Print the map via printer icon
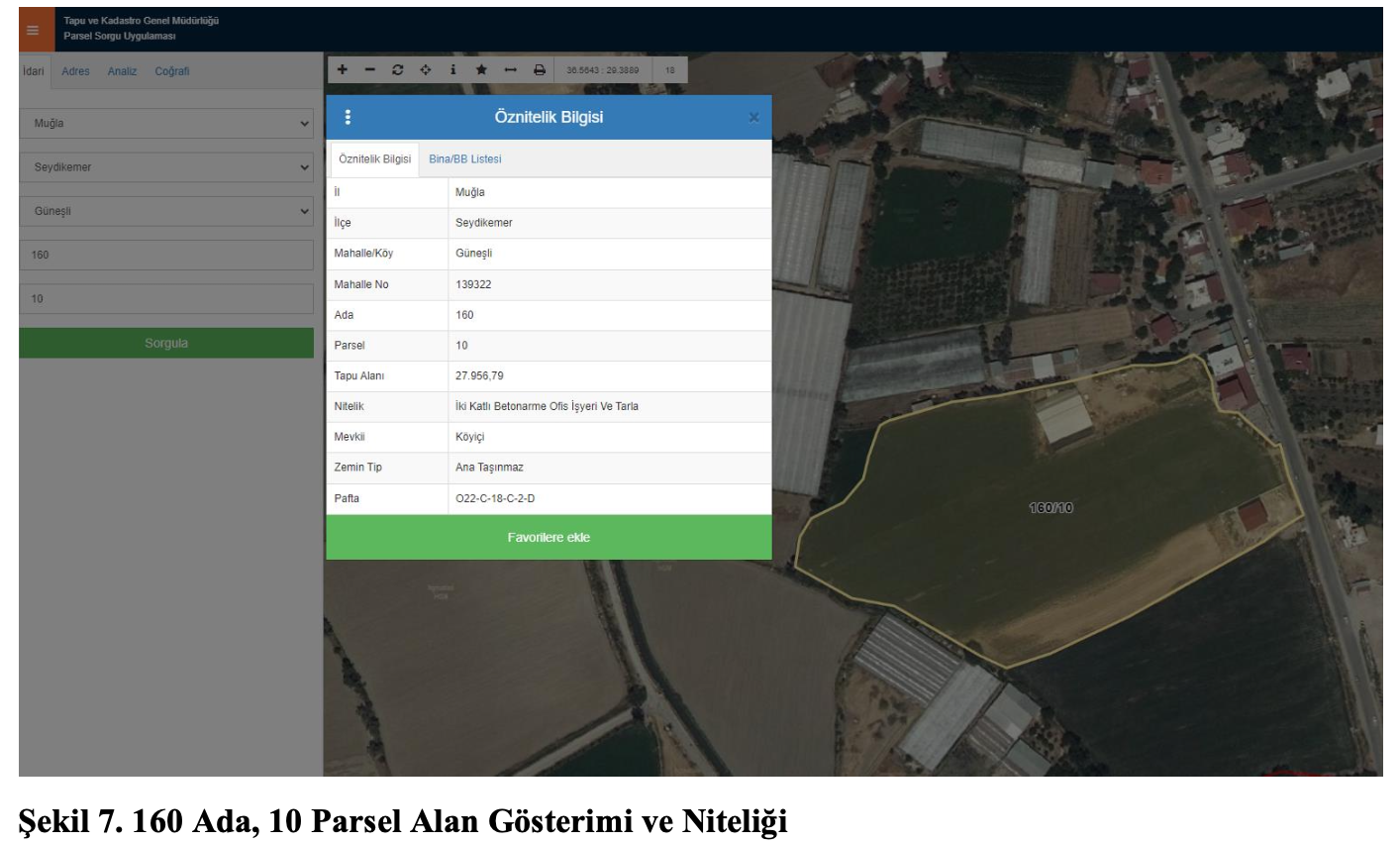Viewport: 1400px width, 844px height. tap(540, 70)
